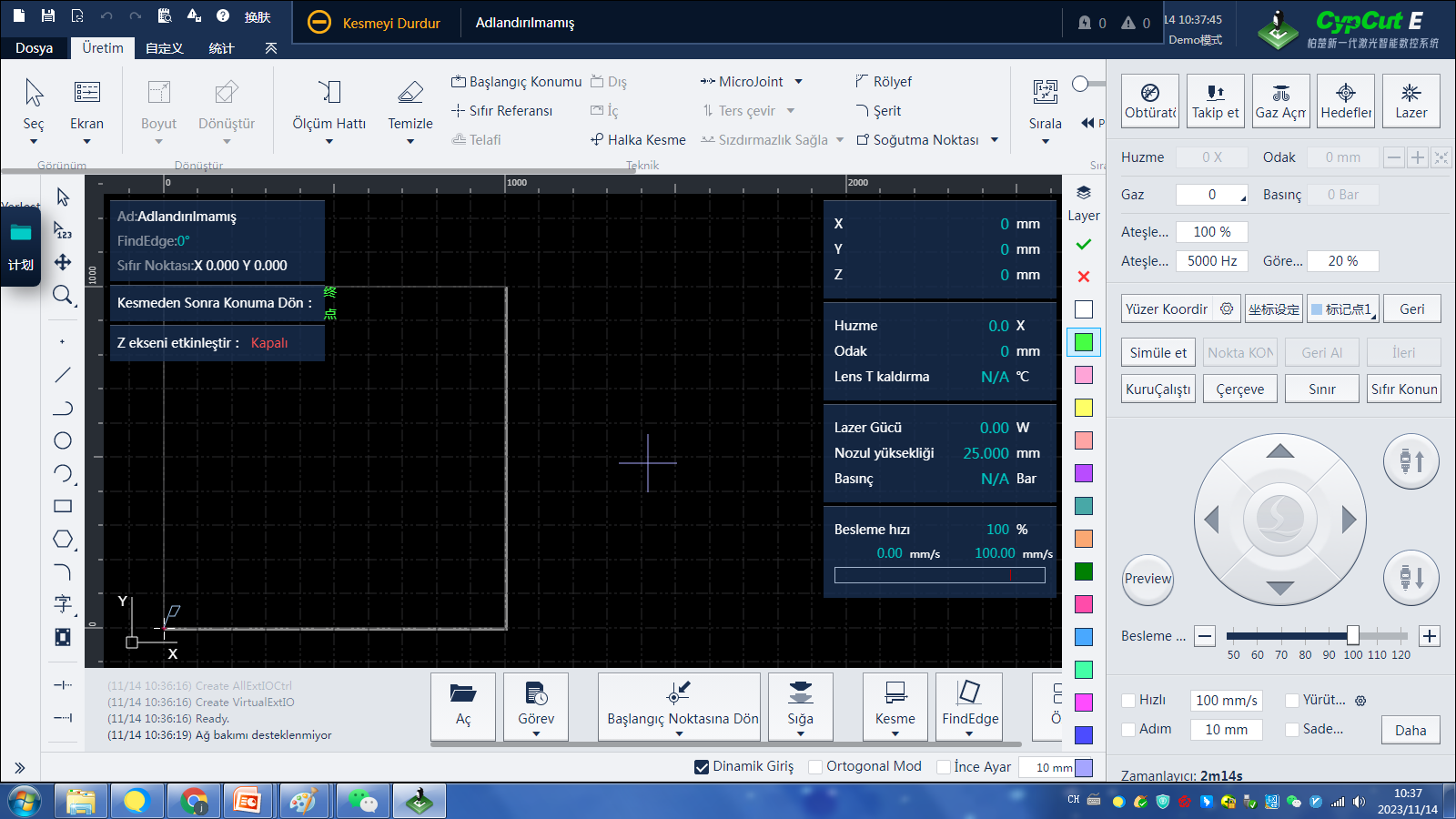This screenshot has height=819, width=1456.
Task: Expand the MicroJoint dropdown arrow
Action: [798, 82]
